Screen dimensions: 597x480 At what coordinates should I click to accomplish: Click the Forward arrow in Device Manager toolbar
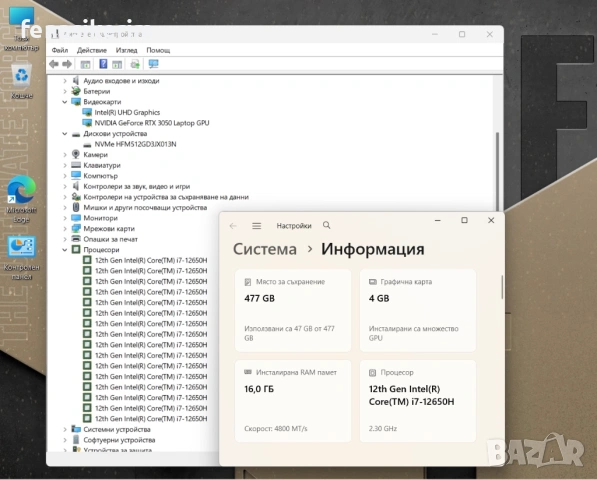click(67, 64)
